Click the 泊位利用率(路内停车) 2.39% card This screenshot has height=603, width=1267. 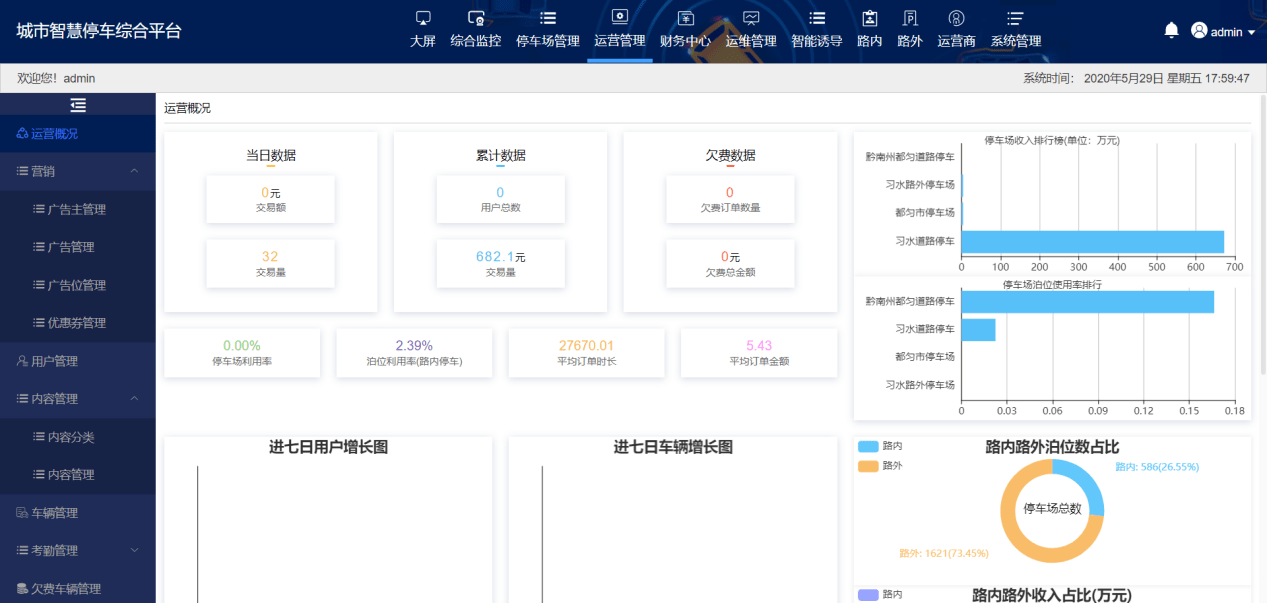tap(414, 353)
